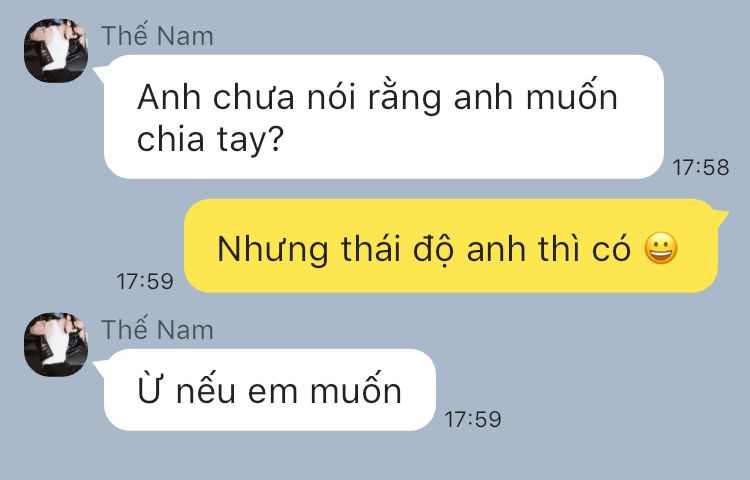The width and height of the screenshot is (750, 480).
Task: Tap the message "Ừ nếu em muốn"
Action: coord(270,390)
